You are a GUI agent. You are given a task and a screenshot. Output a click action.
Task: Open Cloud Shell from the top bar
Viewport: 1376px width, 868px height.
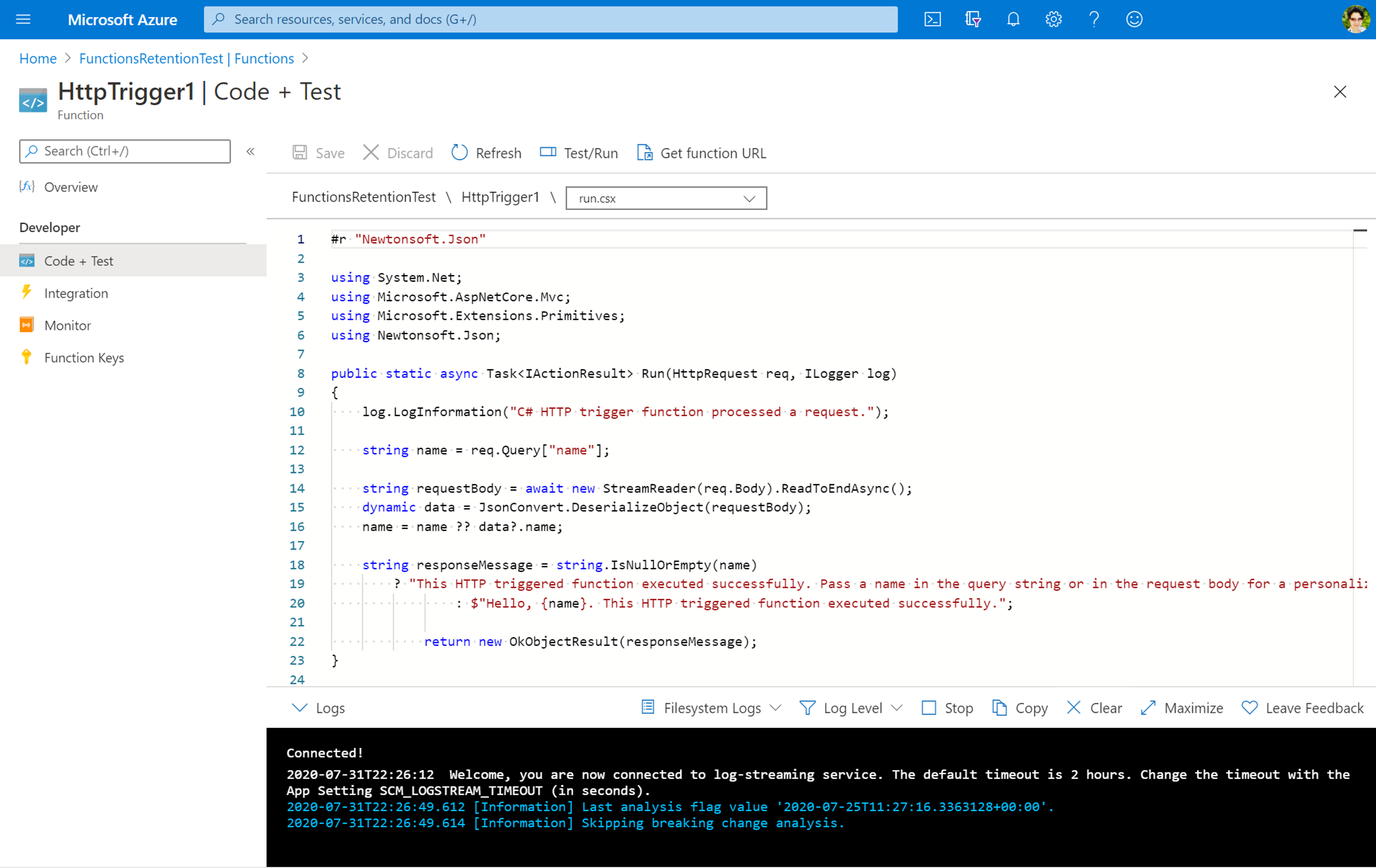[932, 20]
